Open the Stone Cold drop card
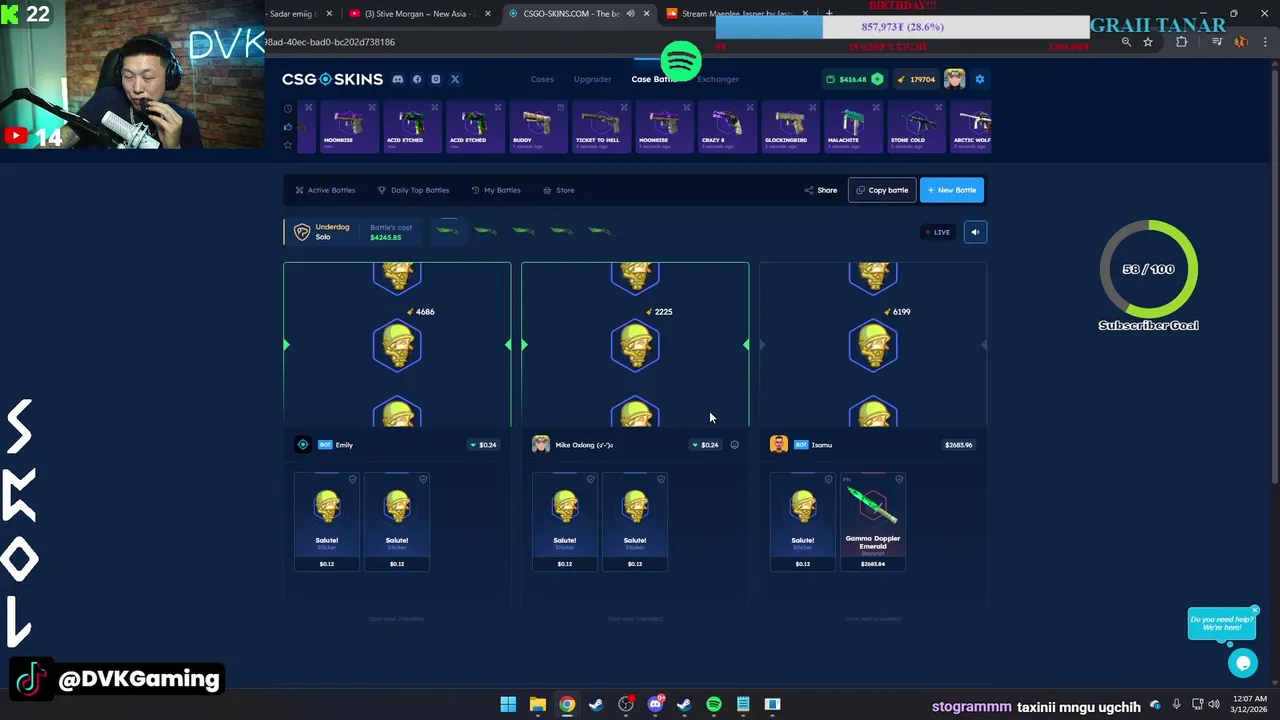Screen dimensions: 1280x720 click(915, 127)
